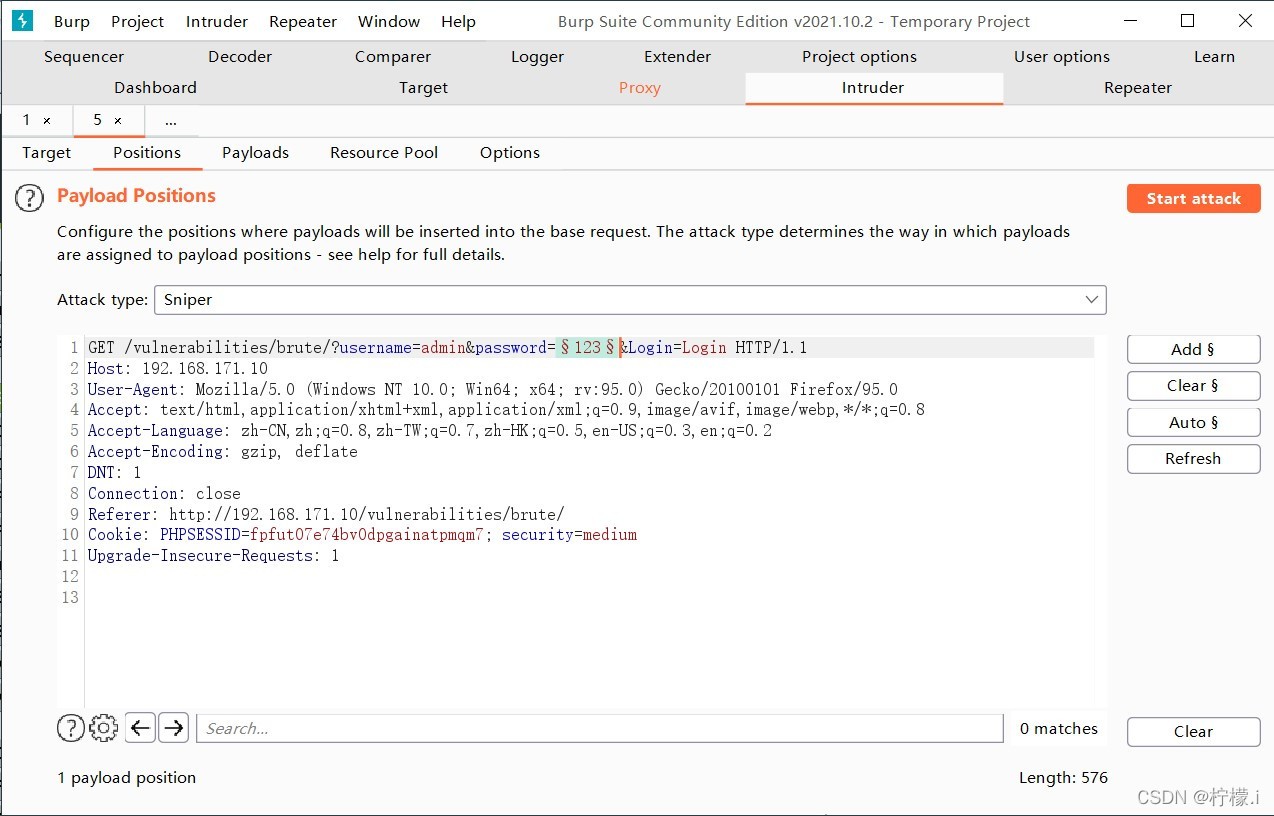Open search settings gear icon

(104, 728)
